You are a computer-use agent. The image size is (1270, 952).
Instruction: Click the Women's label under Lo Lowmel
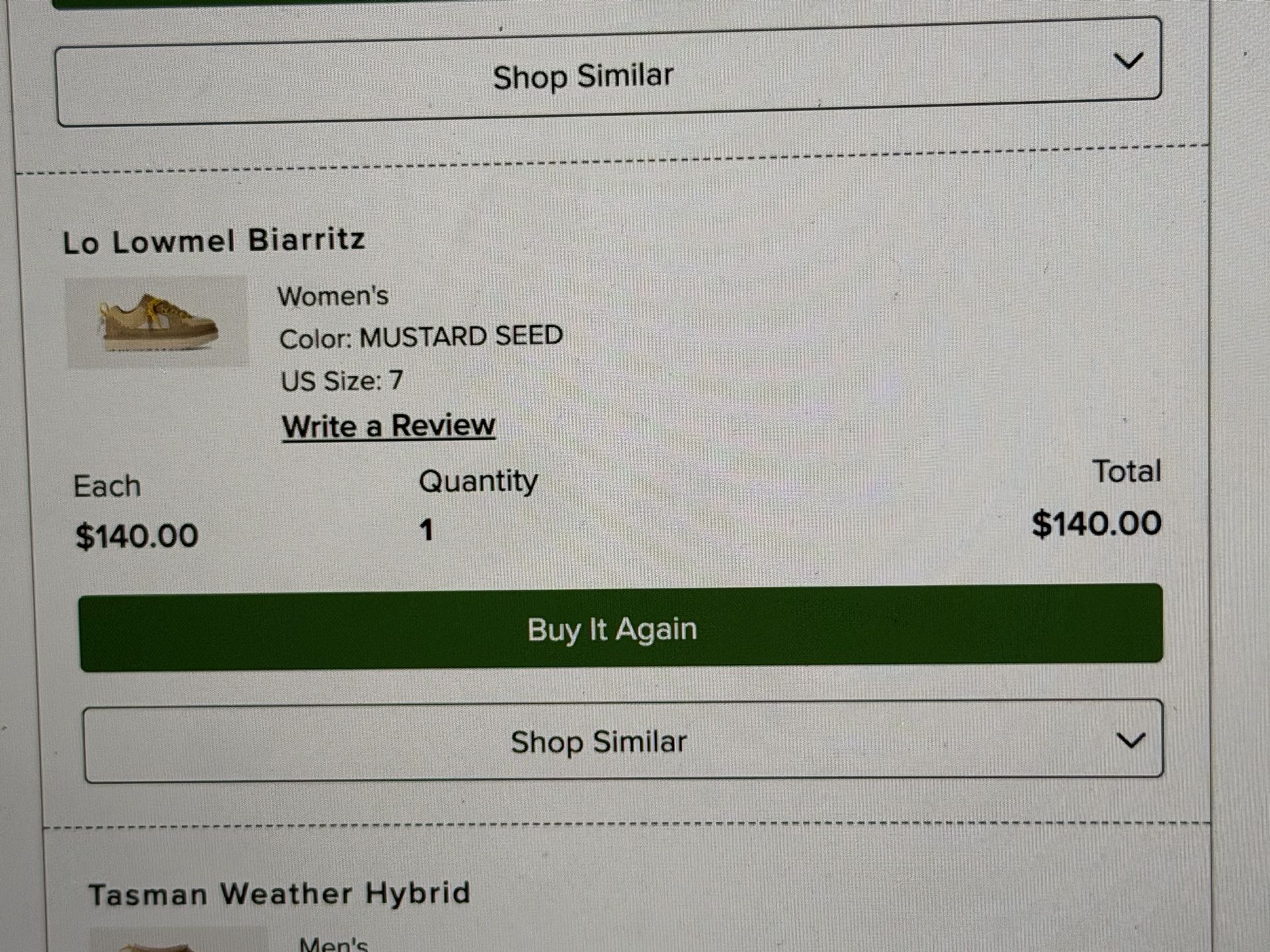tap(333, 296)
